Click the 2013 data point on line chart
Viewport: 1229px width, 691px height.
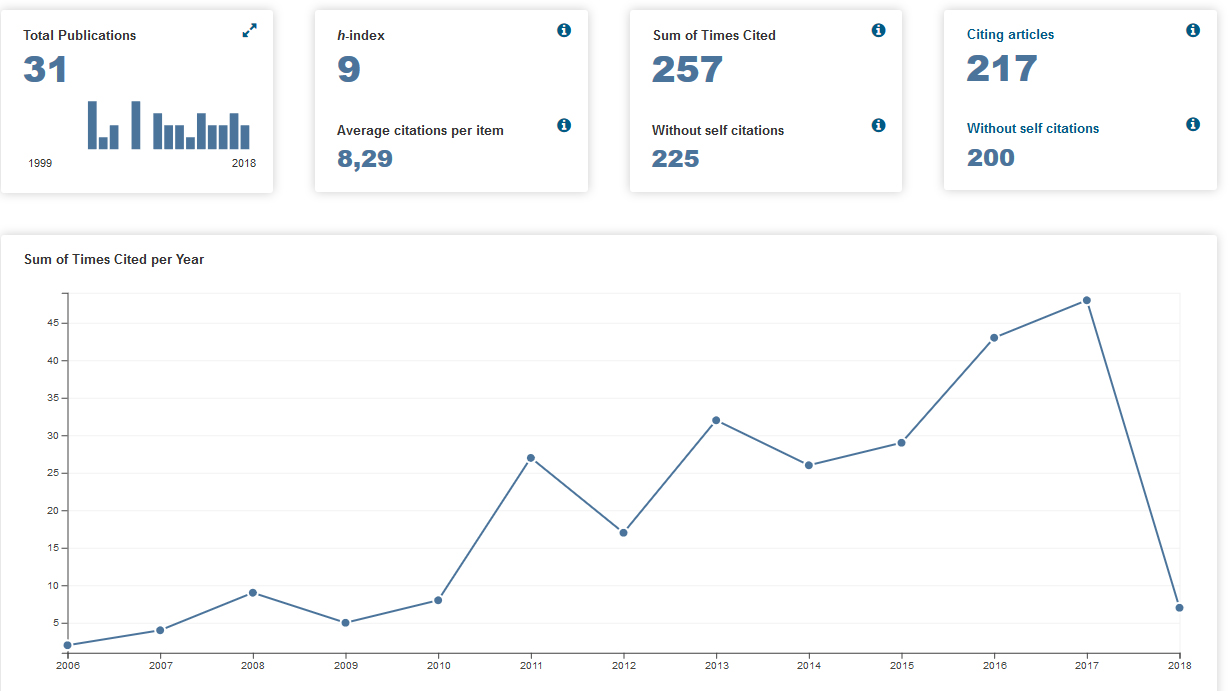tap(716, 420)
